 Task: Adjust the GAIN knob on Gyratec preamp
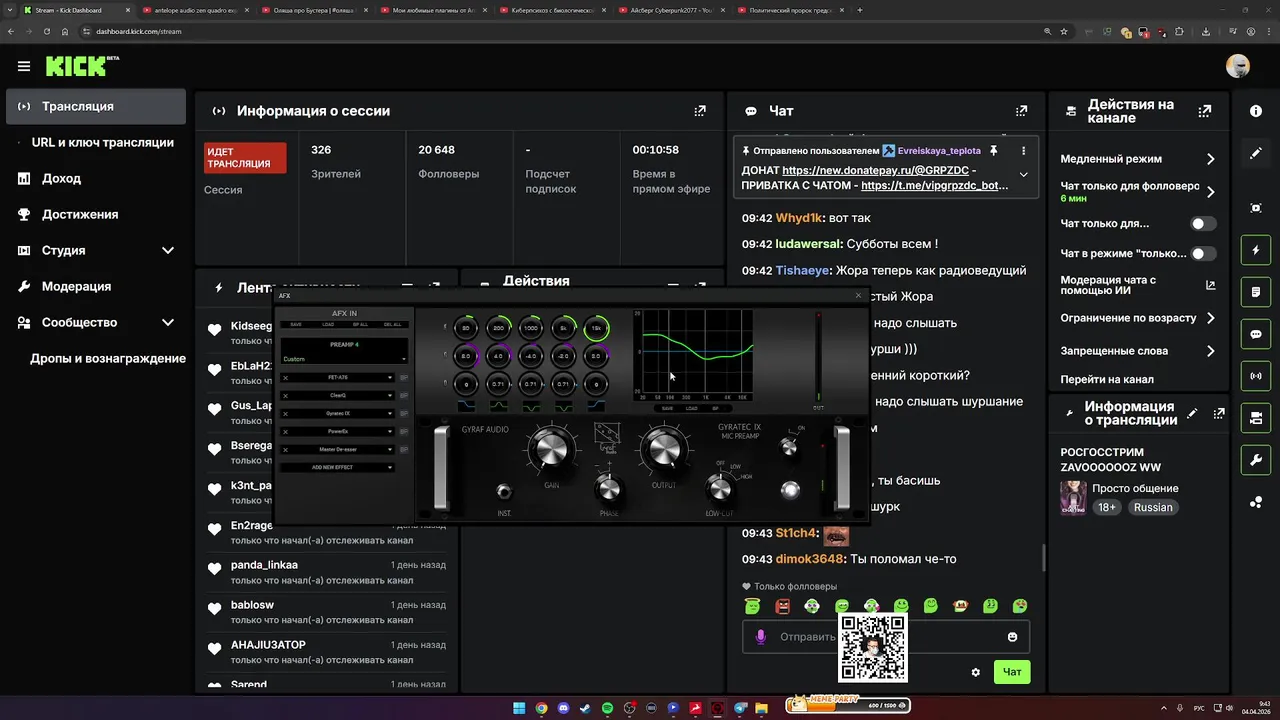pos(551,450)
